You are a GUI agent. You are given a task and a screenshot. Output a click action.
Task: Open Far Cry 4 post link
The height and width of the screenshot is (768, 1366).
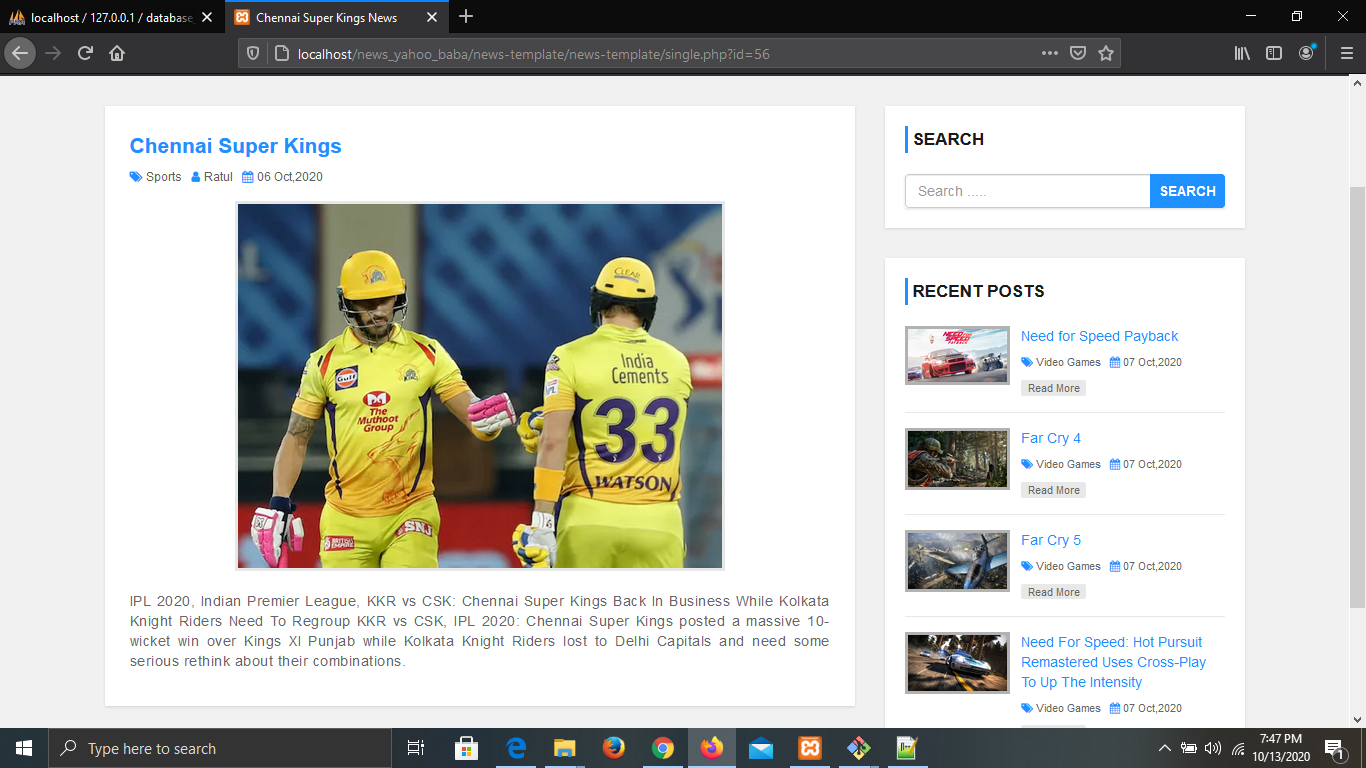(1051, 438)
